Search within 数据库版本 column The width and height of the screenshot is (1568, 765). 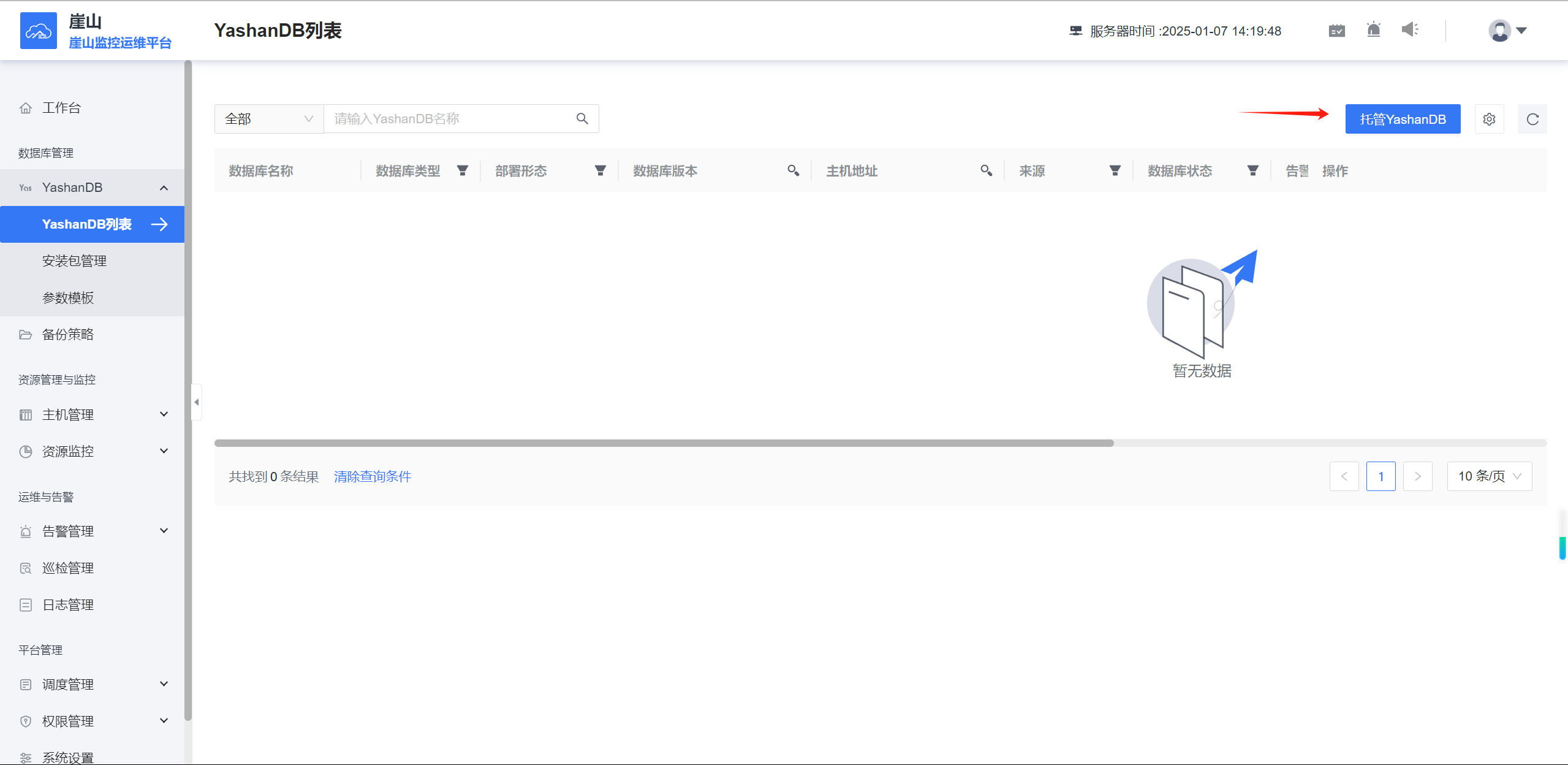793,170
